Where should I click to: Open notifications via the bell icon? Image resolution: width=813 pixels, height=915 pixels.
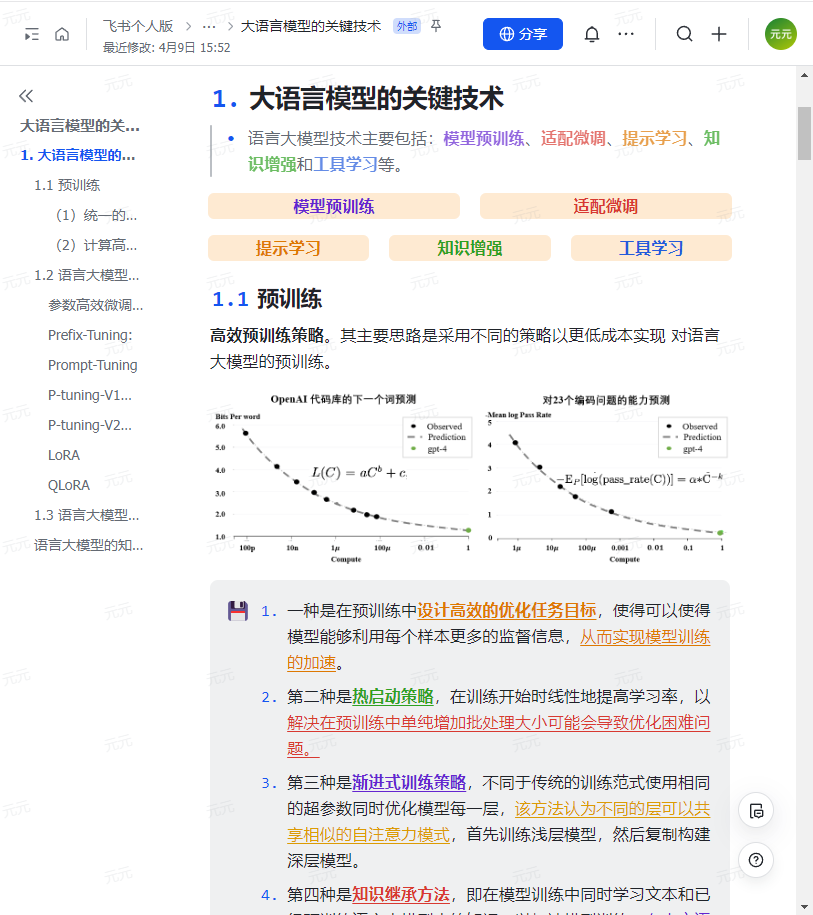[591, 33]
